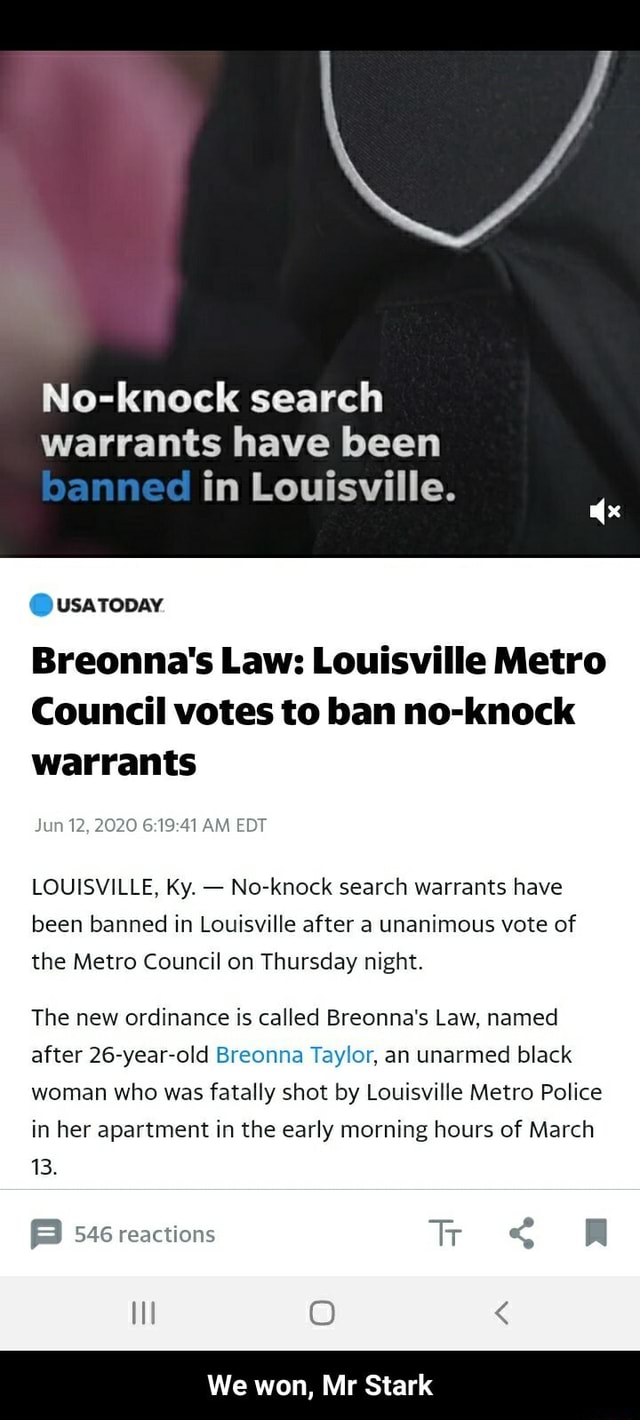
Task: Change text size with the Tt icon
Action: click(x=445, y=1234)
